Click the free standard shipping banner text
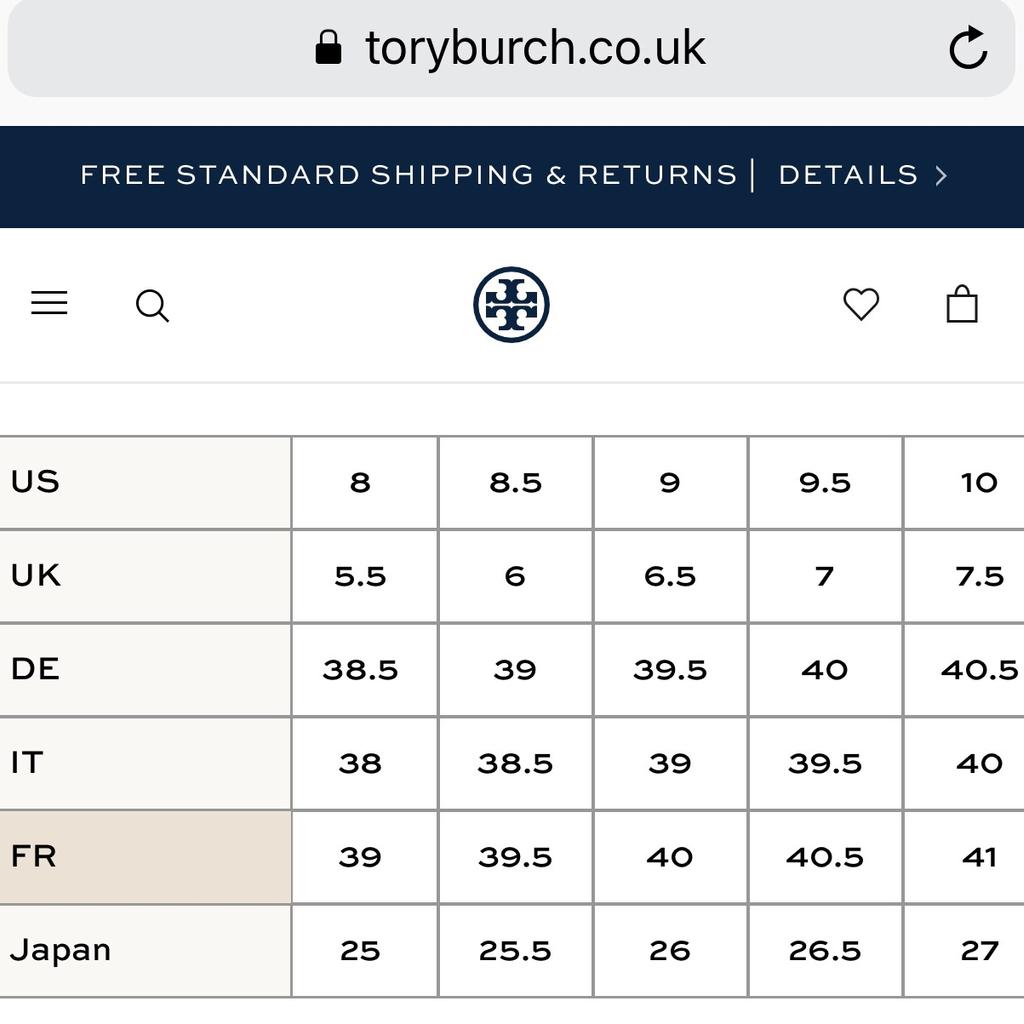The height and width of the screenshot is (1024, 1024). (408, 176)
